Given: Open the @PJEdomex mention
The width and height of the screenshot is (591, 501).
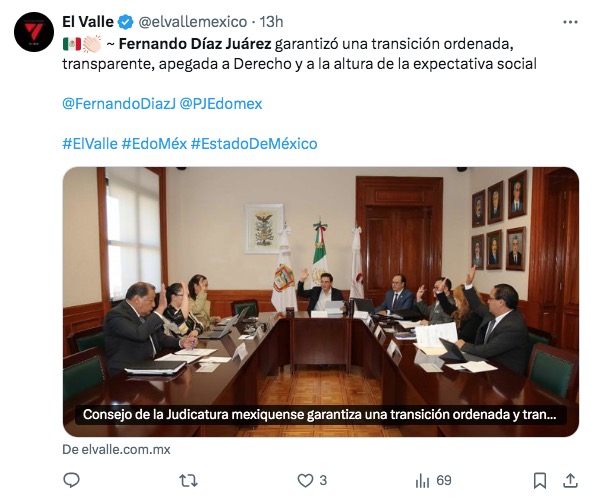Looking at the screenshot, I should (220, 104).
